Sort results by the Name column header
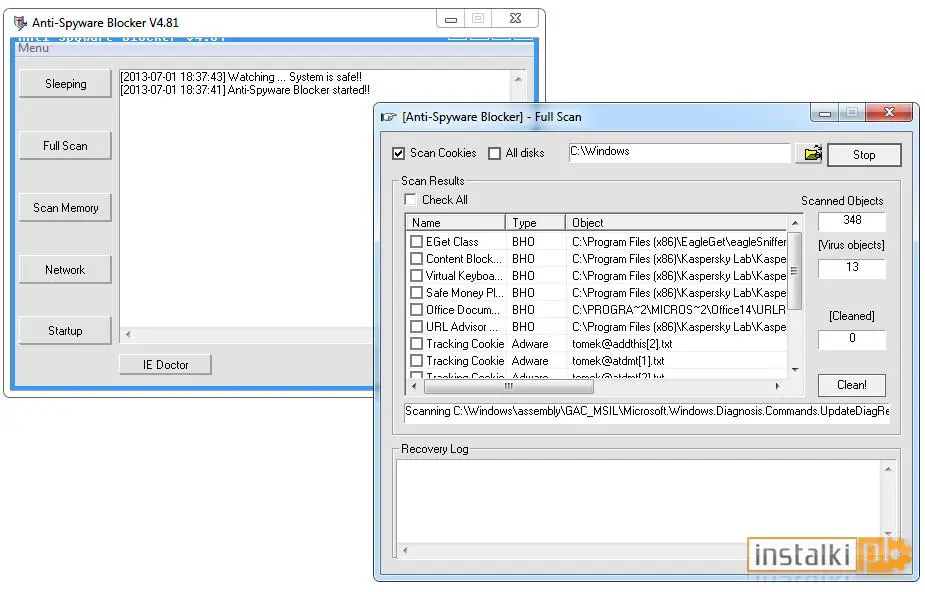 tap(455, 223)
